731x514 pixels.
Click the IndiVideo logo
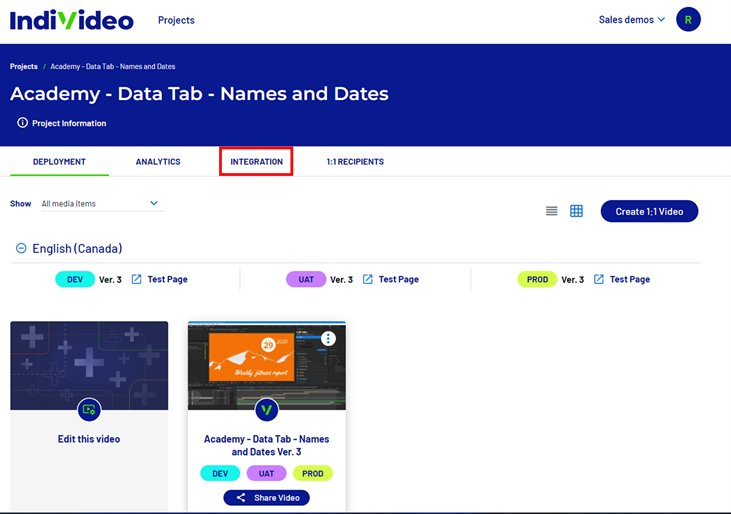point(72,20)
